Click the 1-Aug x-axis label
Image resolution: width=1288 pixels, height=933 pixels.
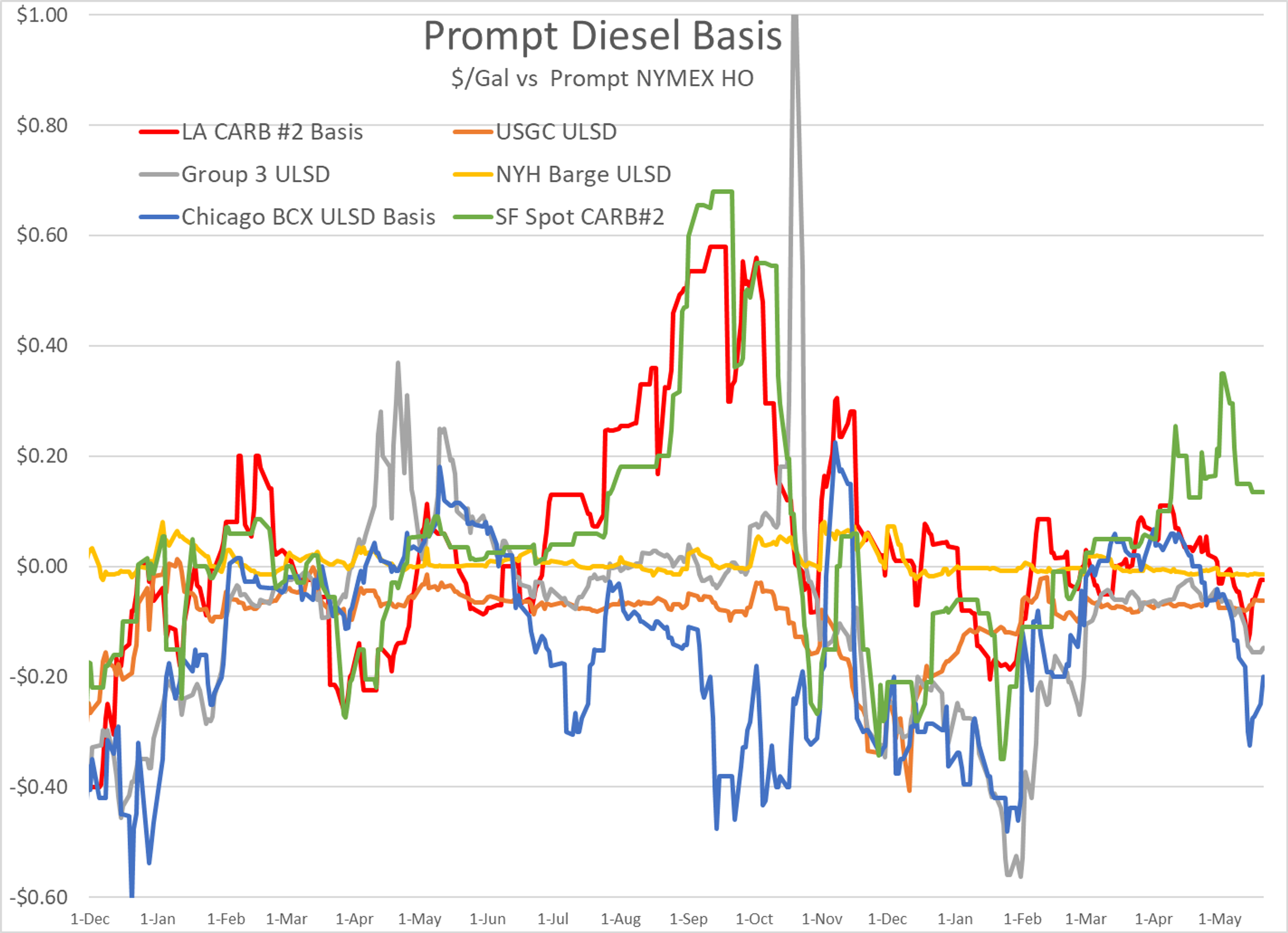(x=621, y=919)
